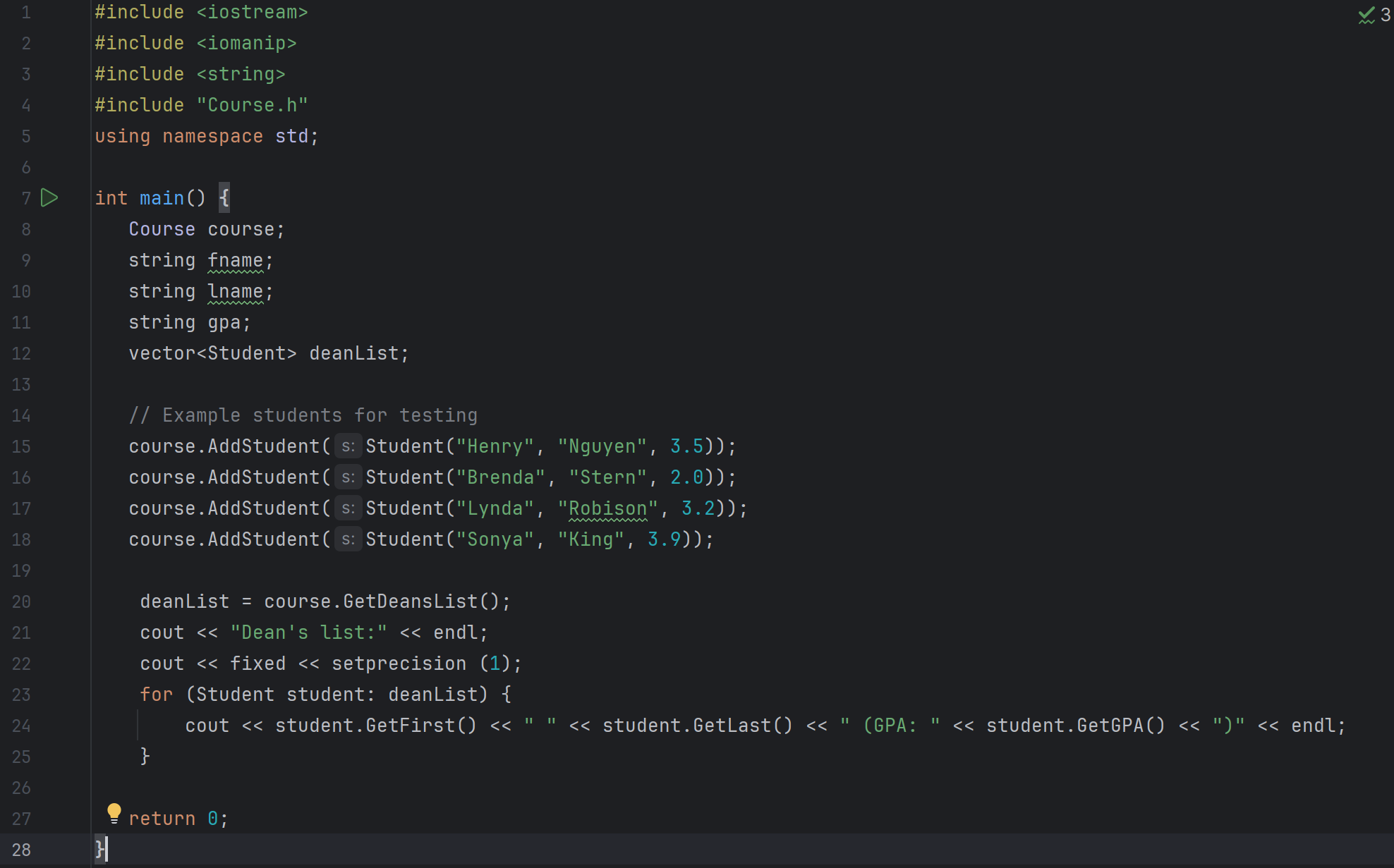Click the " (GPA: " string literal
The image size is (1394, 868).
[x=890, y=726]
